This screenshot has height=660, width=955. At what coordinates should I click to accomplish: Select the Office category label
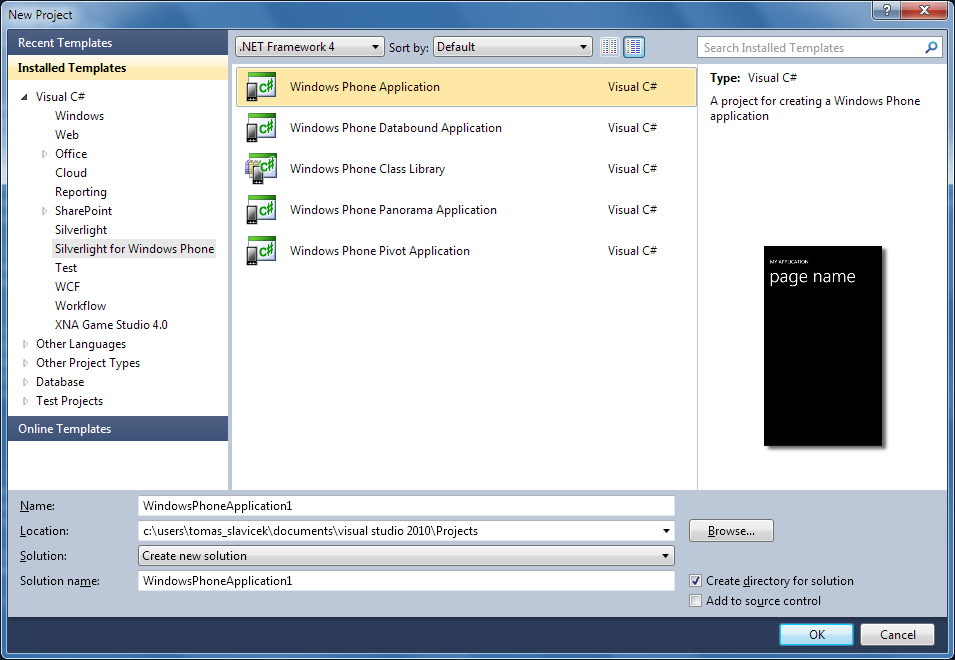click(71, 153)
